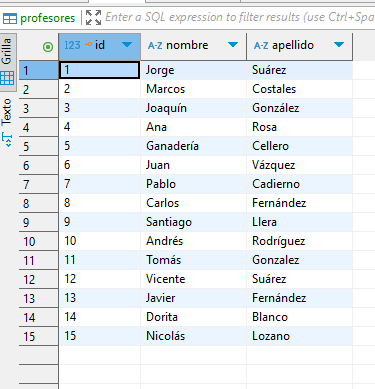Click the nombre cell Marcos
The image size is (375, 389).
point(193,89)
